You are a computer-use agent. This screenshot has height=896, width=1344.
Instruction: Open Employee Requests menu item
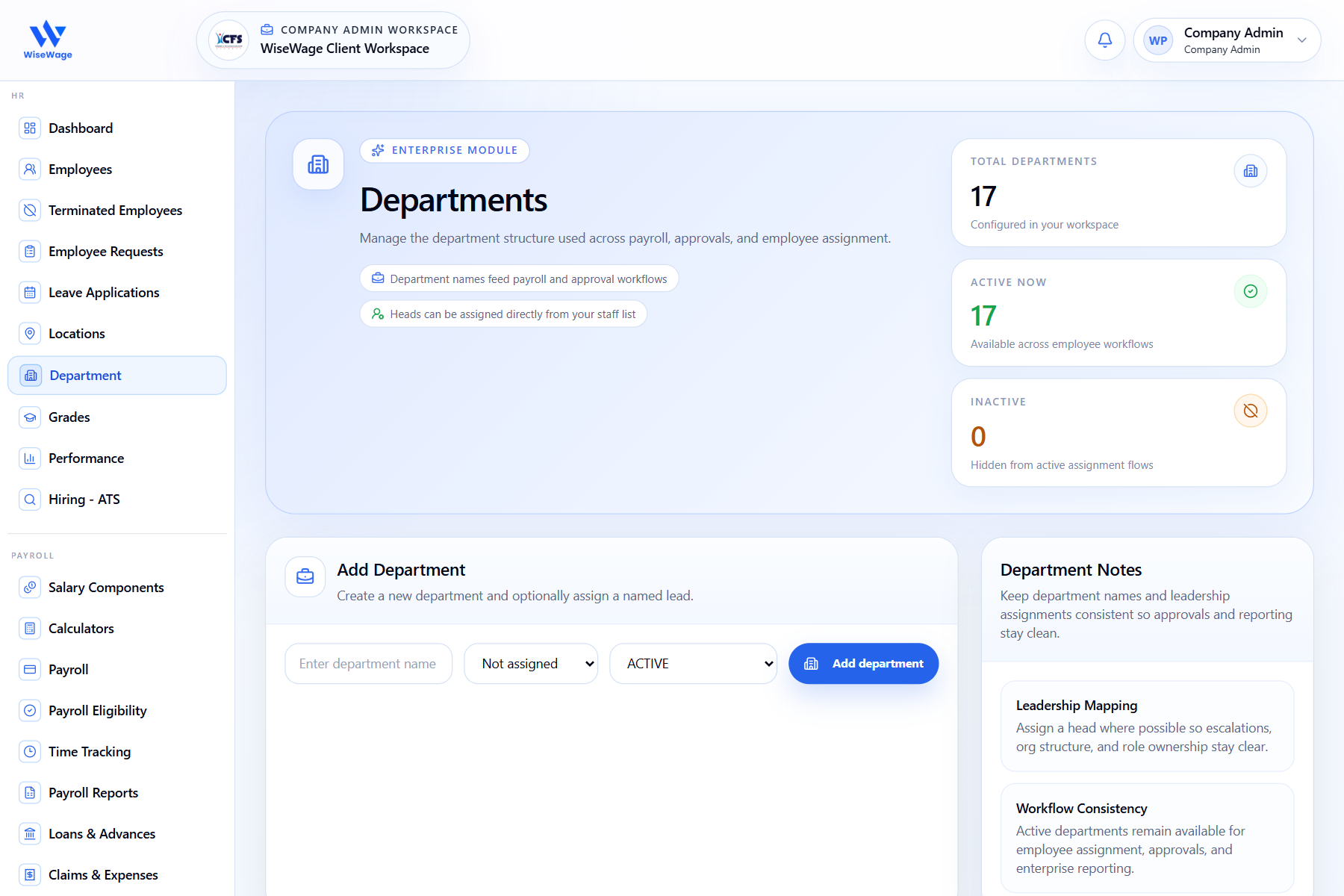[117, 252]
